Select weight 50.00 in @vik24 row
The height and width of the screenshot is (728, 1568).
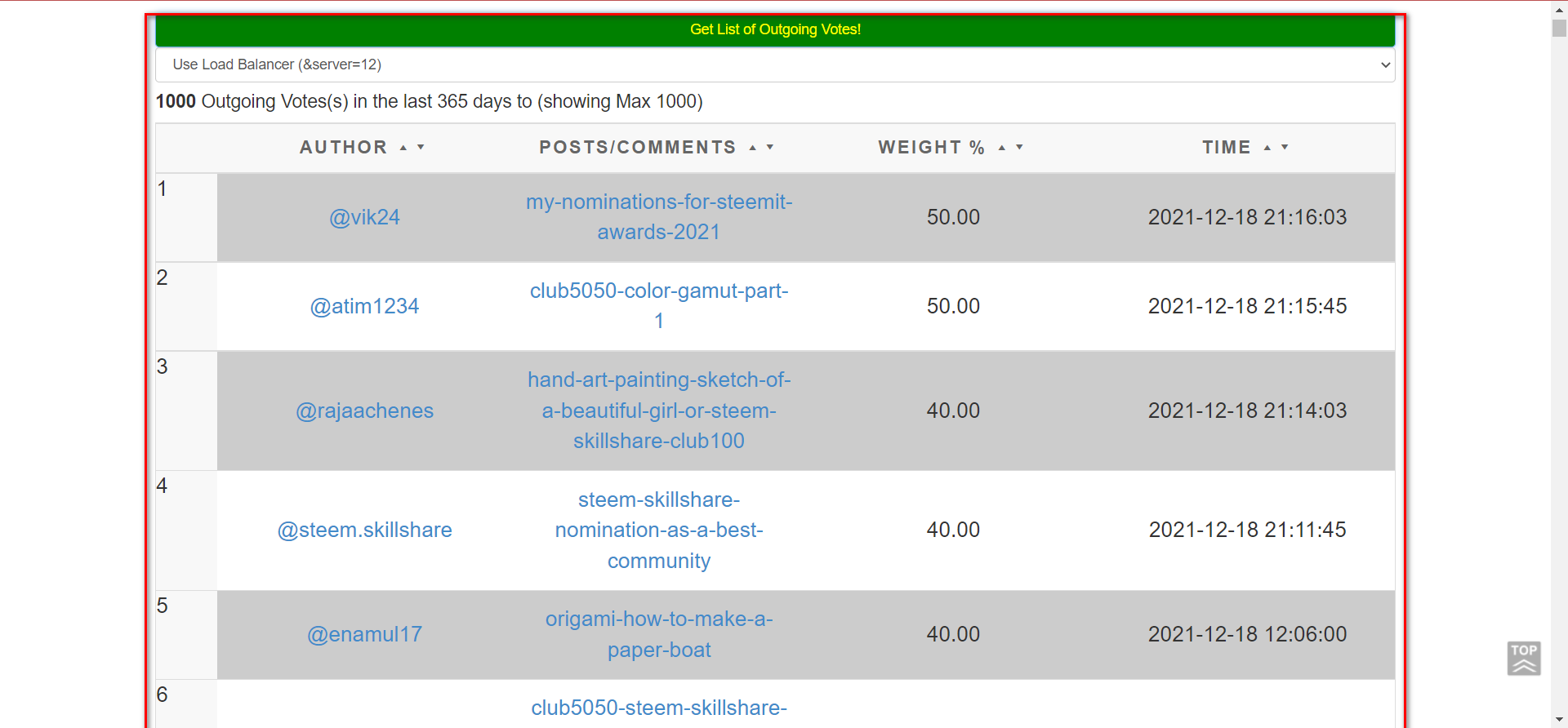coord(953,217)
